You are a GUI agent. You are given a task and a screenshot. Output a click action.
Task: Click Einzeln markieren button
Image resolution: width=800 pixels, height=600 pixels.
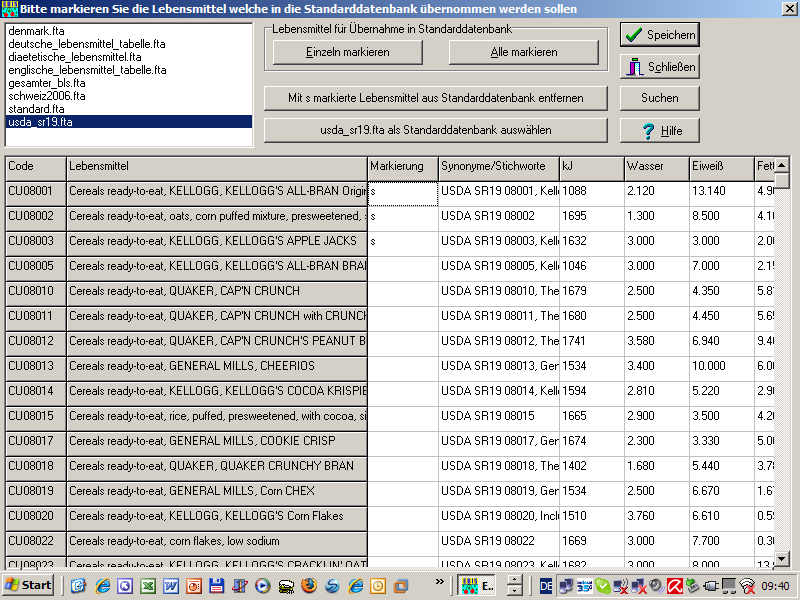pos(348,52)
